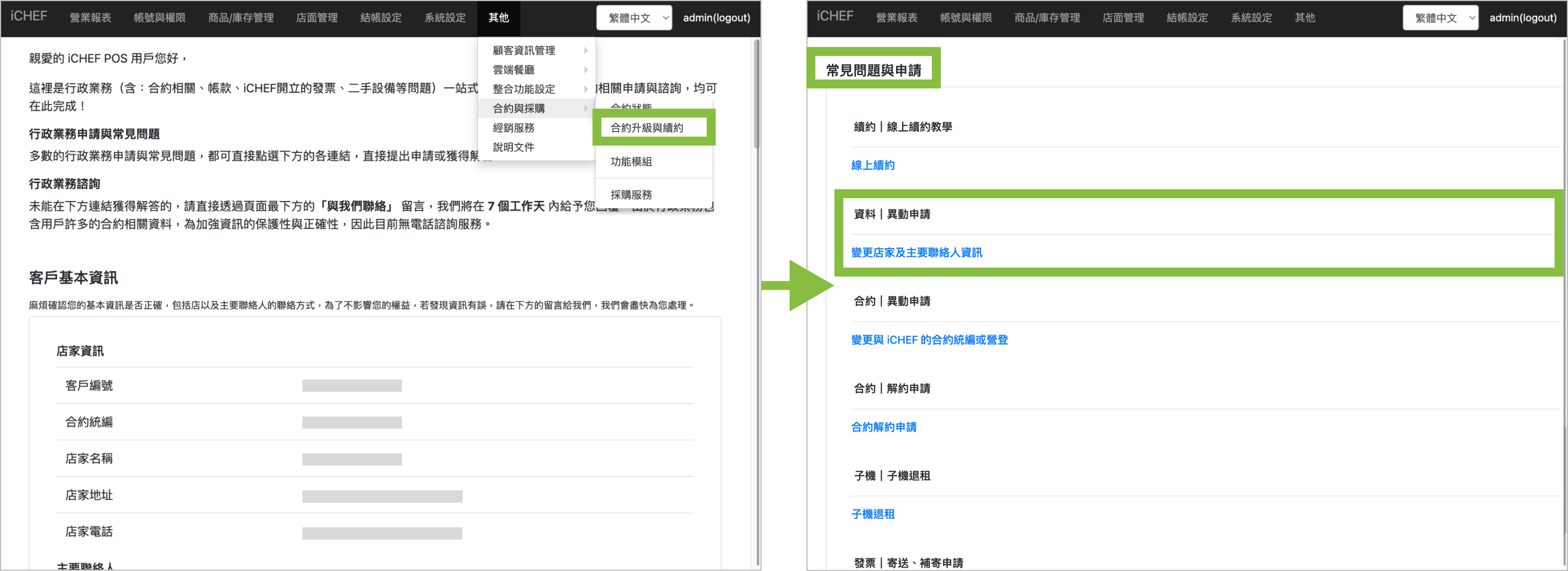Screen dimensions: 1568x571
Task: Open 其他 menu in right navbar
Action: coord(1304,18)
